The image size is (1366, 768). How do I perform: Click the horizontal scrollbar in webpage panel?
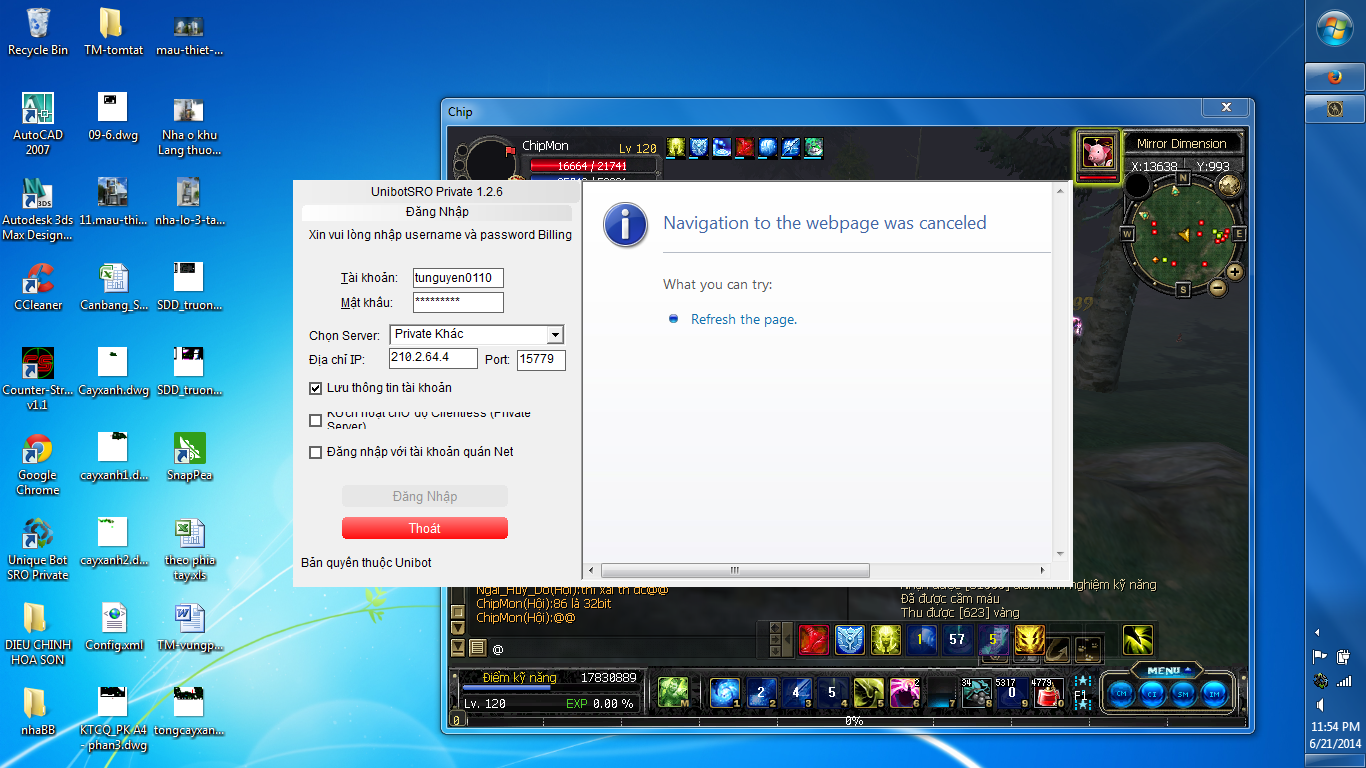[x=734, y=571]
